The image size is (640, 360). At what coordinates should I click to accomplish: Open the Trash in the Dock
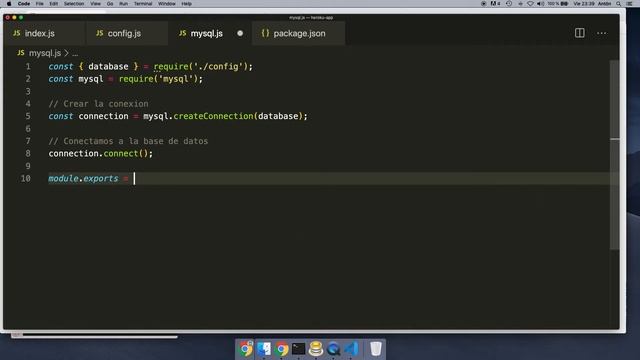376,349
